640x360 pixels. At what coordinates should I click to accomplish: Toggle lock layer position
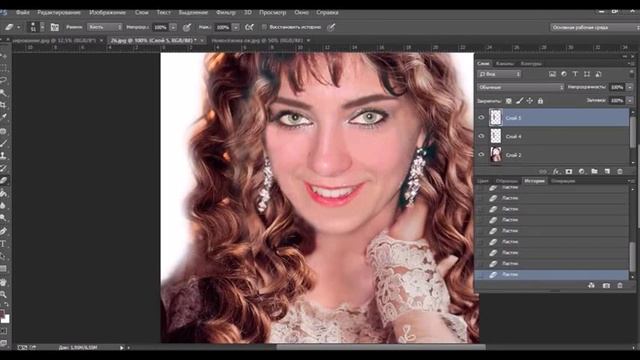click(530, 100)
